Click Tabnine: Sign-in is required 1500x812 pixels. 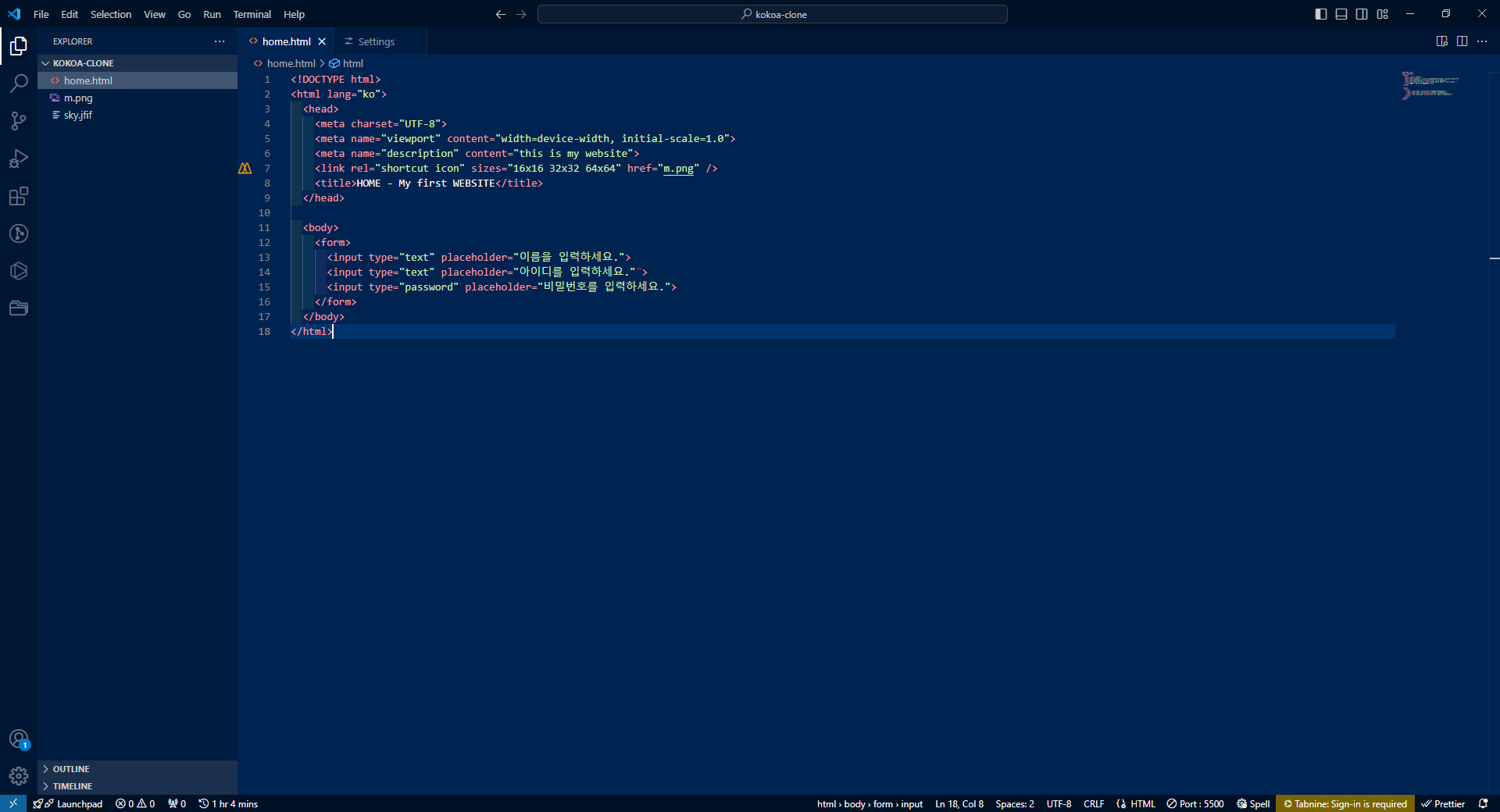[1345, 803]
